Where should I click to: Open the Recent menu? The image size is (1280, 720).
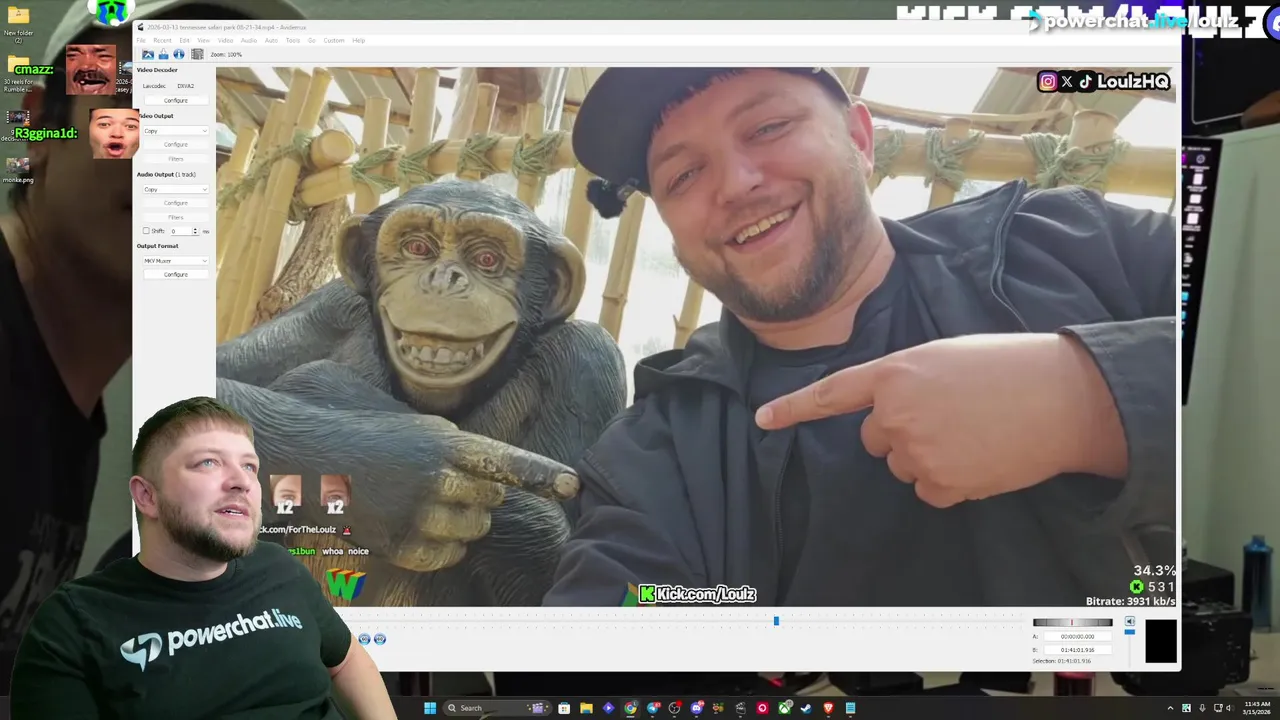pyautogui.click(x=162, y=40)
